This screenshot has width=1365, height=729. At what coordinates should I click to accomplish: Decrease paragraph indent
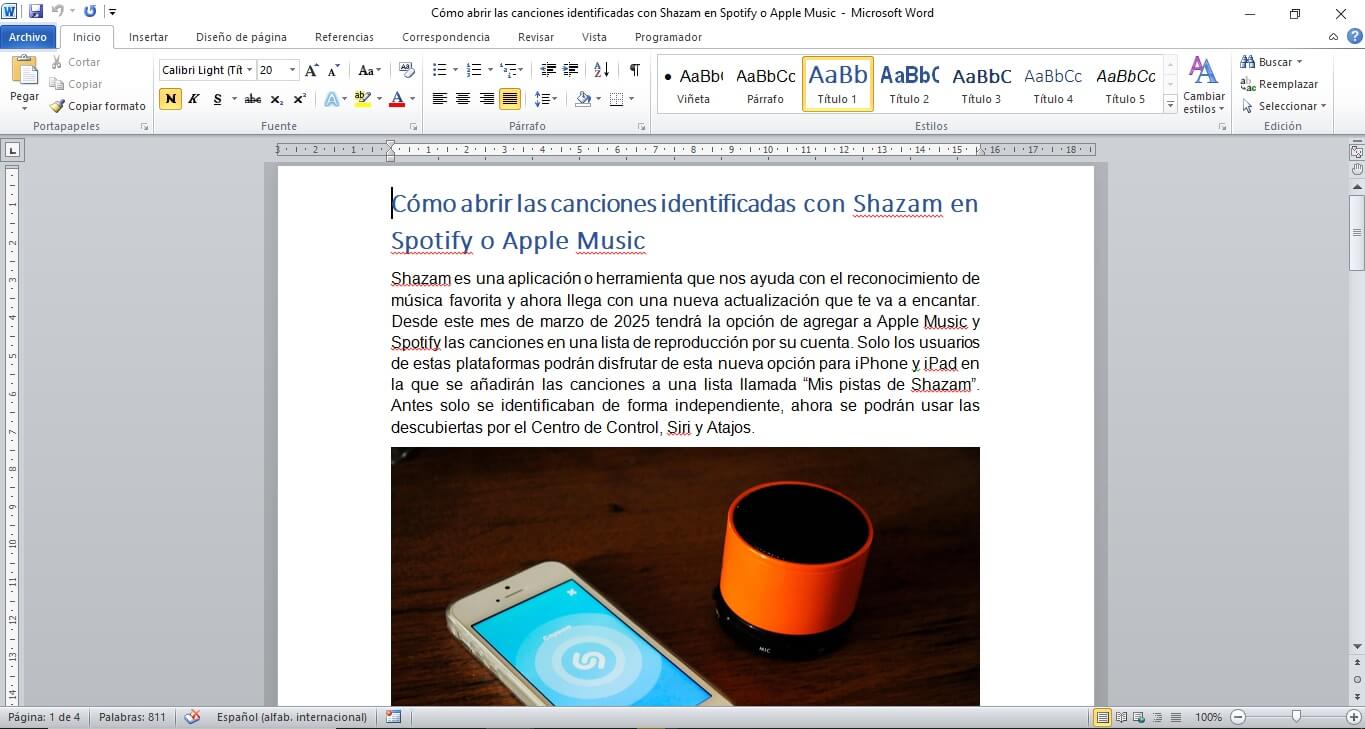click(x=548, y=70)
